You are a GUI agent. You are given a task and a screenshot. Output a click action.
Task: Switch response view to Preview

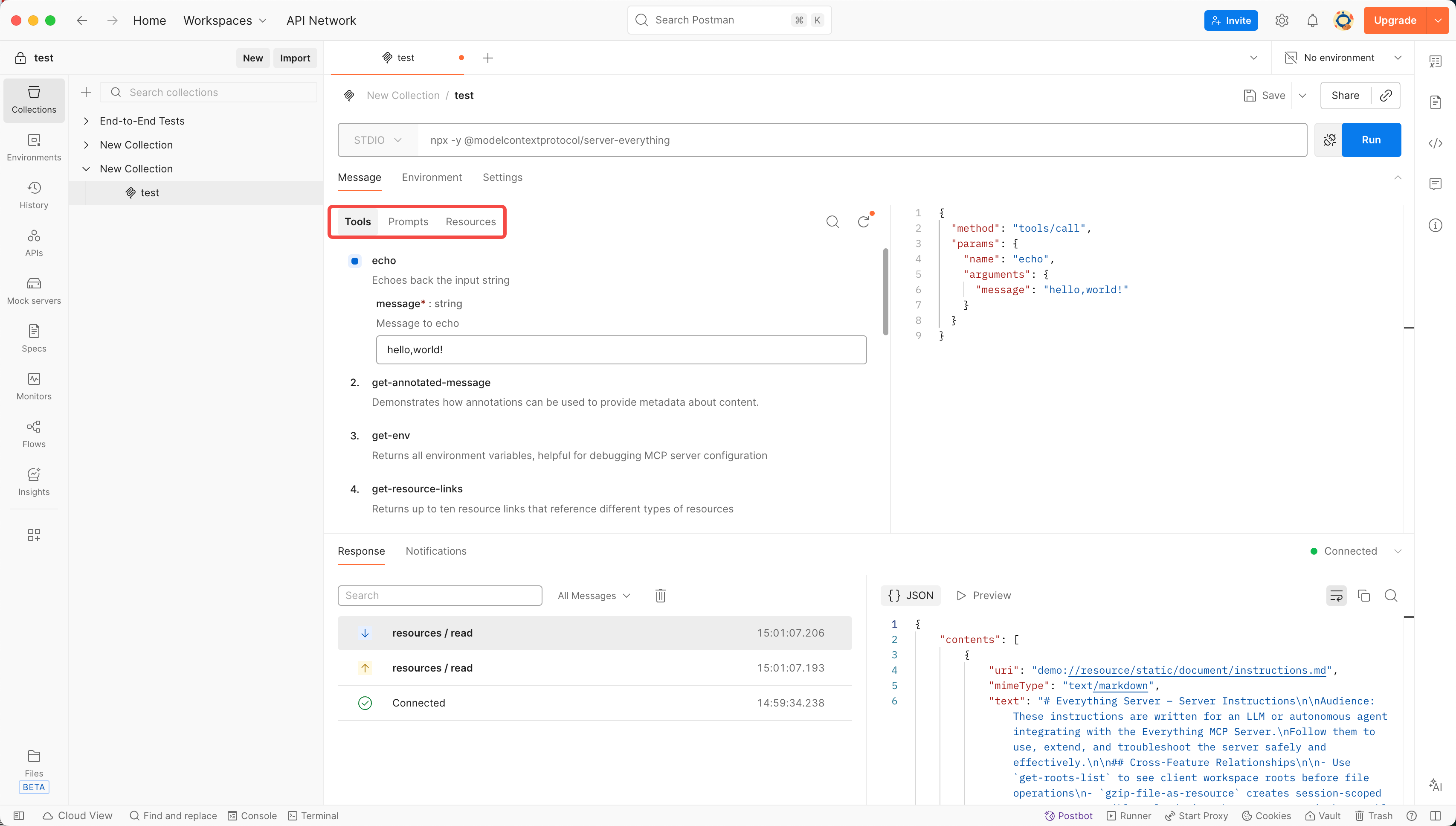tap(984, 595)
